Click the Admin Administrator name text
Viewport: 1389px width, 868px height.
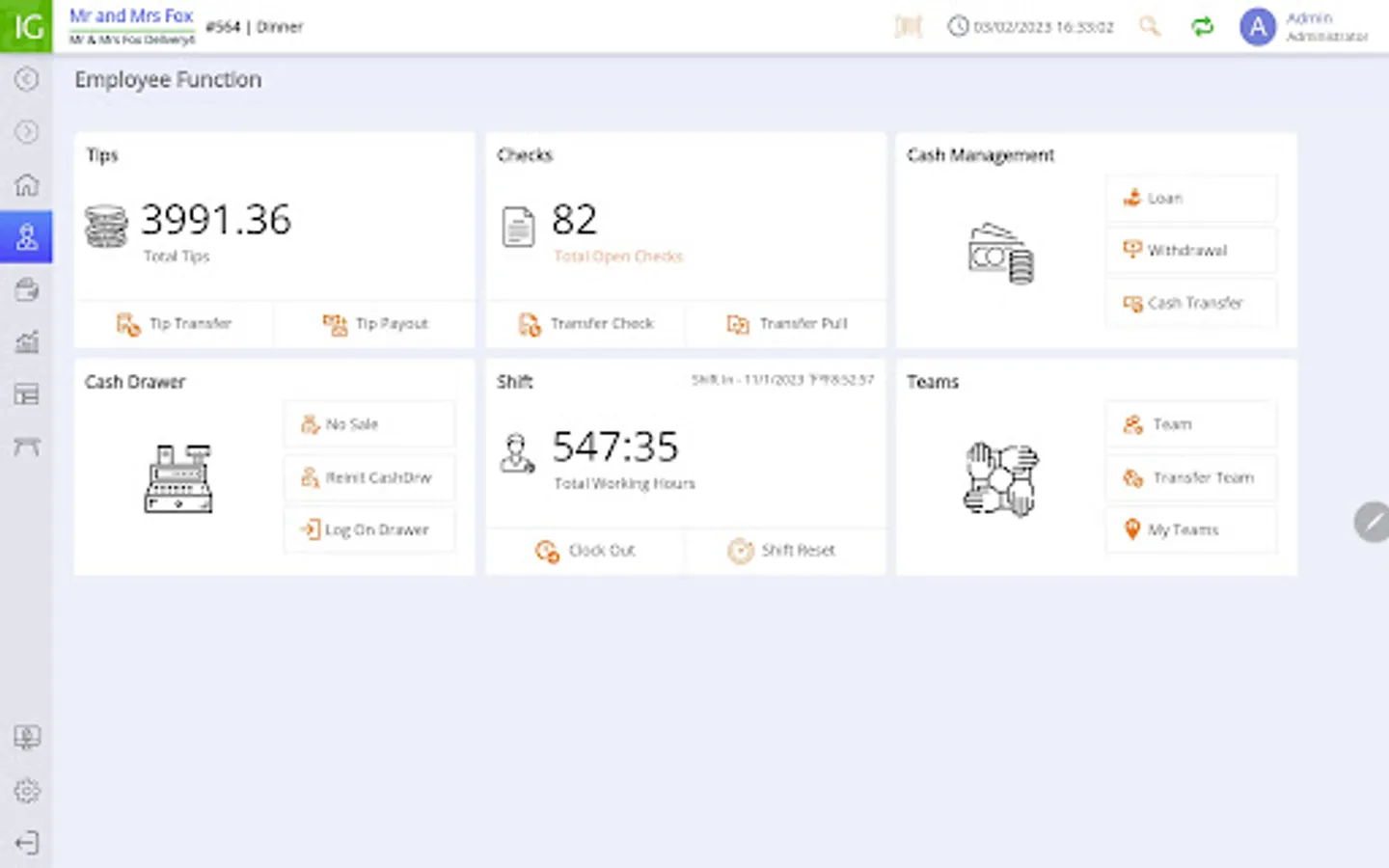point(1327,27)
